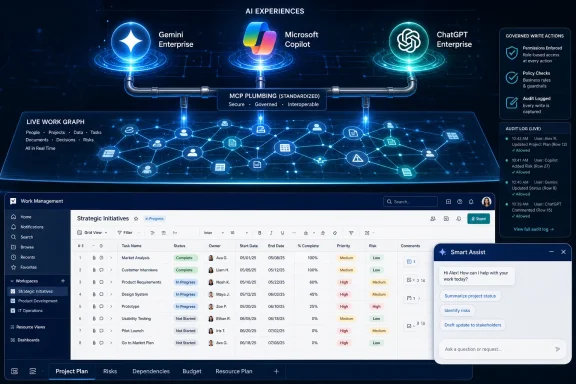576x384 pixels.
Task: Minimize the Smart Assist panel
Action: (551, 252)
